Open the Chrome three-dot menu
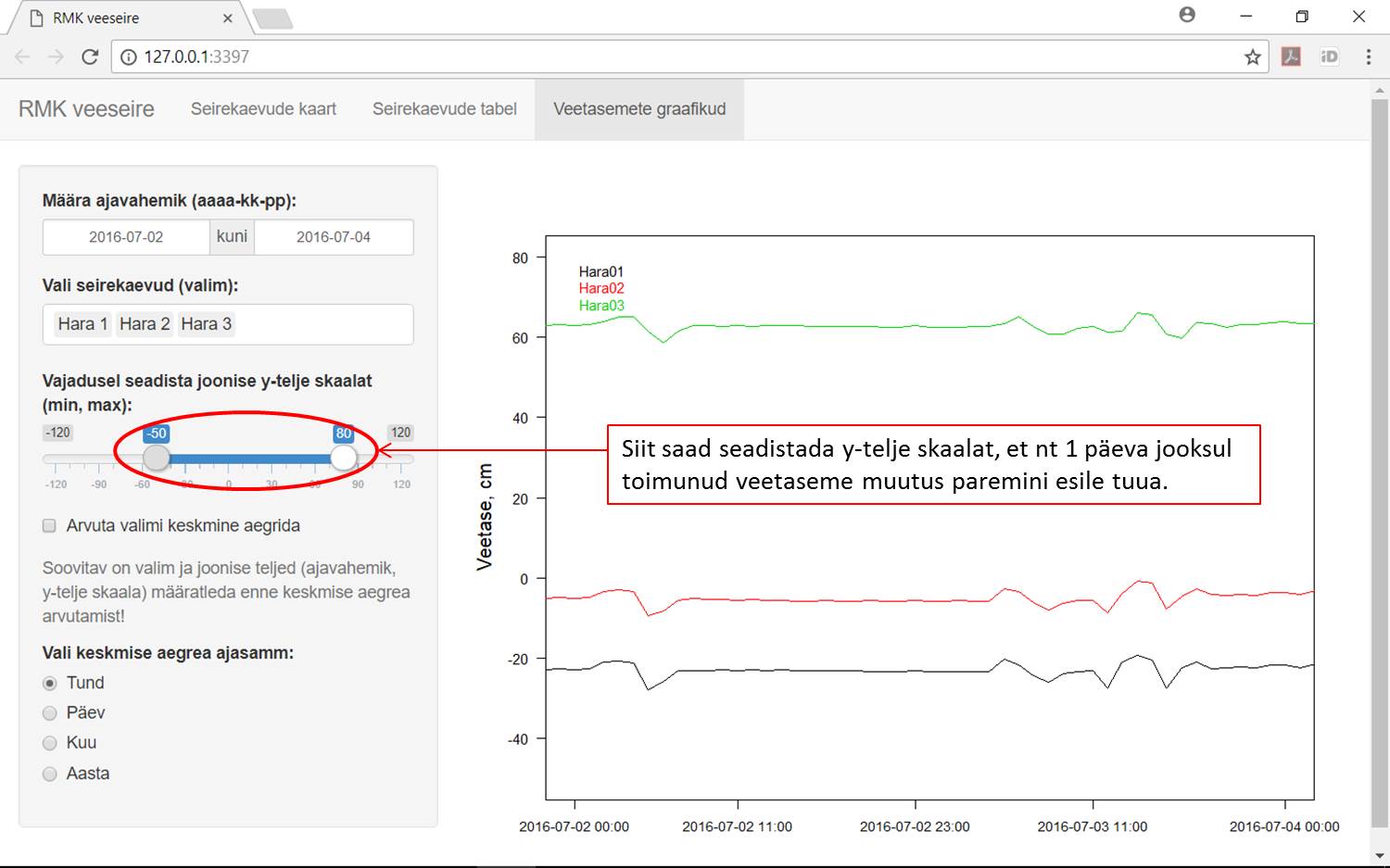The width and height of the screenshot is (1390, 868). (1368, 57)
